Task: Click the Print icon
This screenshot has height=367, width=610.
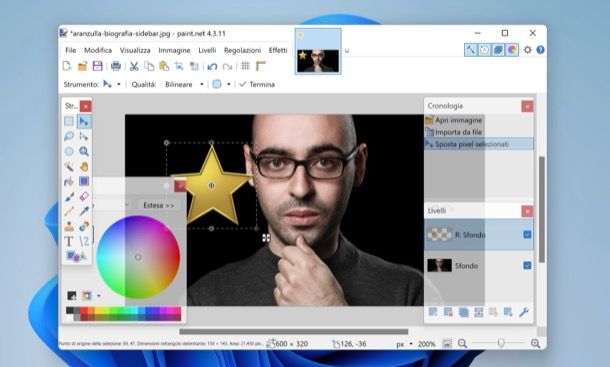Action: 116,66
